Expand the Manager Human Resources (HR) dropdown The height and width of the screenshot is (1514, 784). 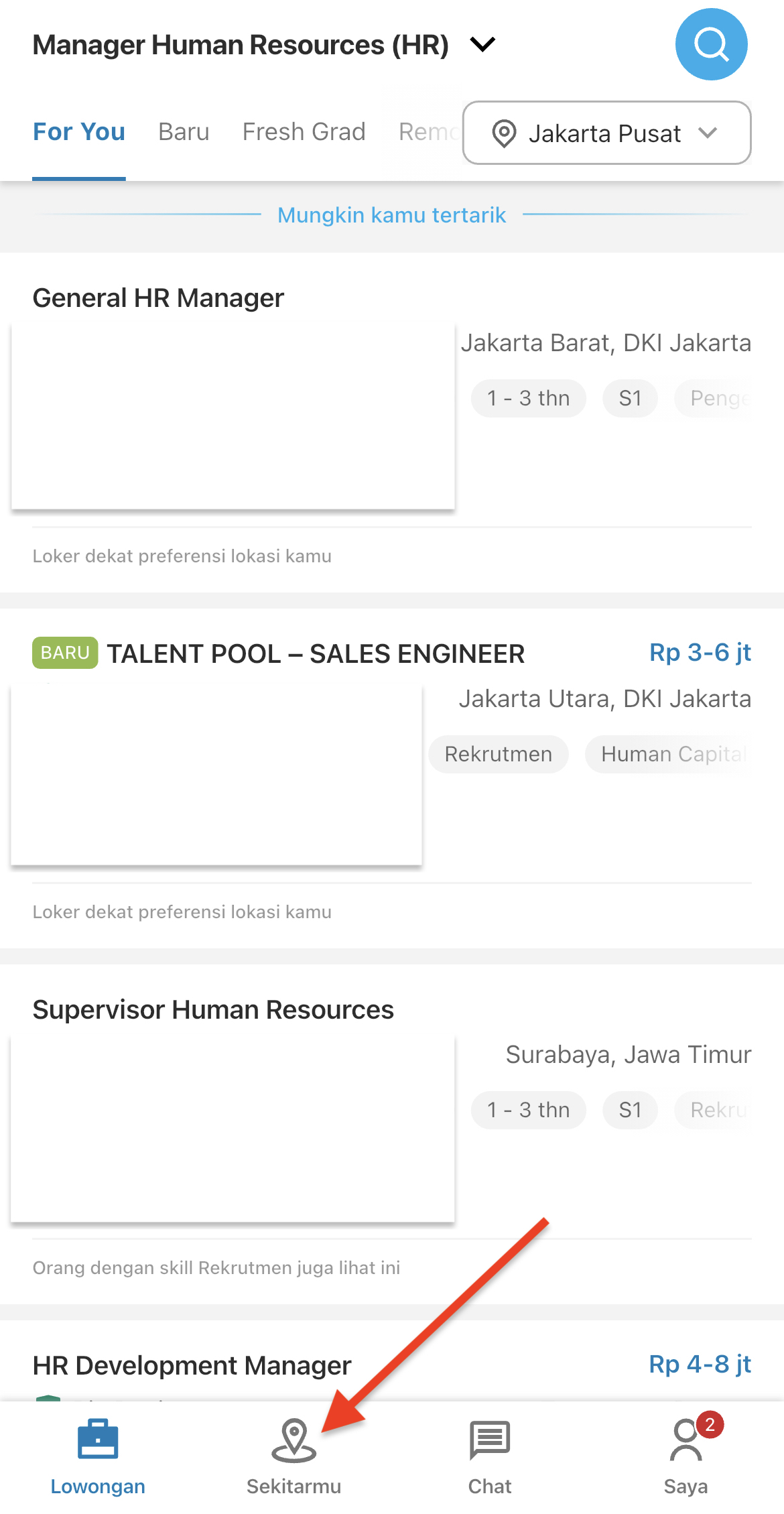tap(481, 44)
